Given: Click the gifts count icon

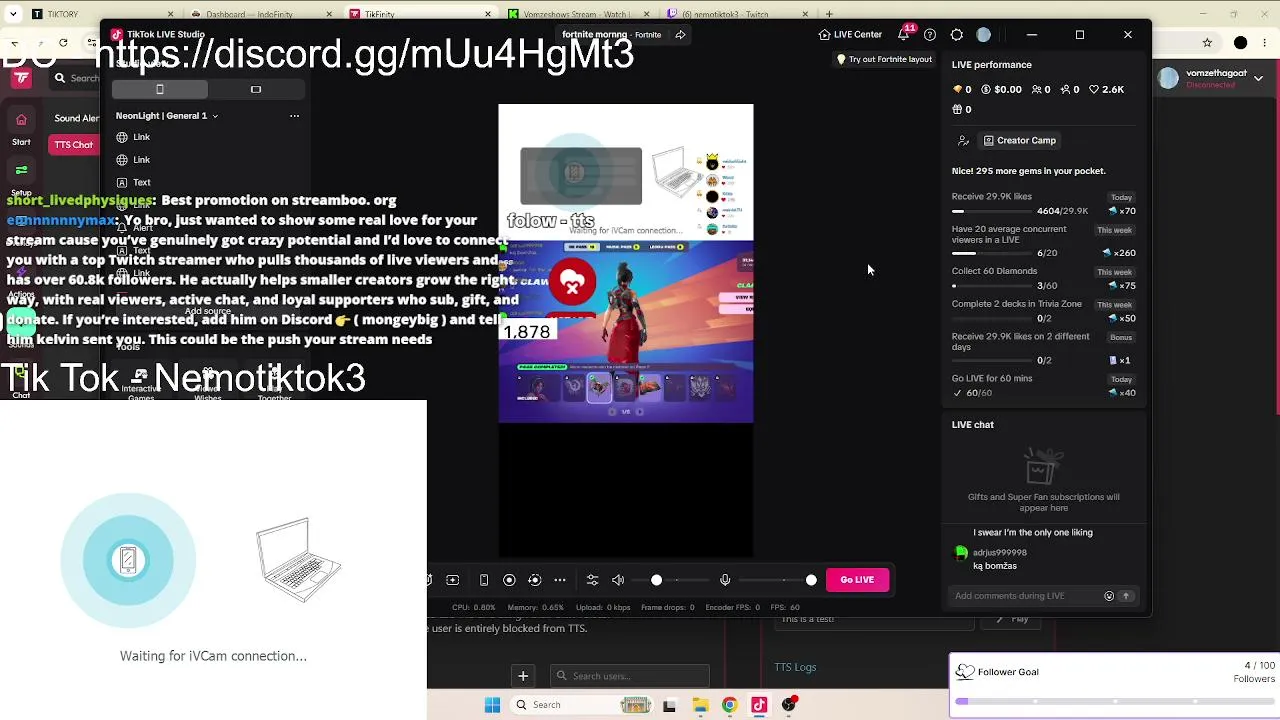Looking at the screenshot, I should [x=958, y=109].
